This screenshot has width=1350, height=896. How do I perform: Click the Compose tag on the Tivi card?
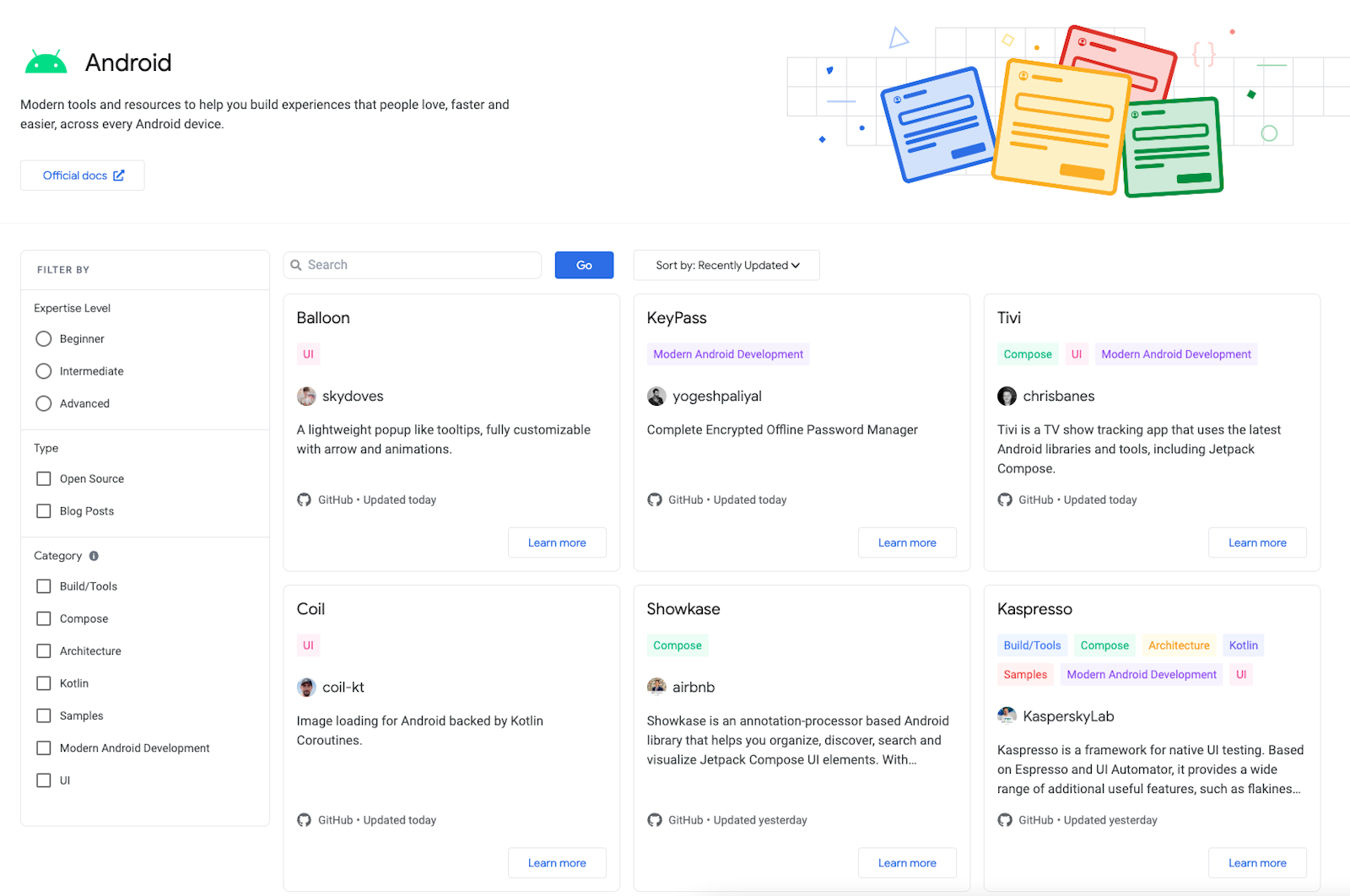pyautogui.click(x=1028, y=354)
